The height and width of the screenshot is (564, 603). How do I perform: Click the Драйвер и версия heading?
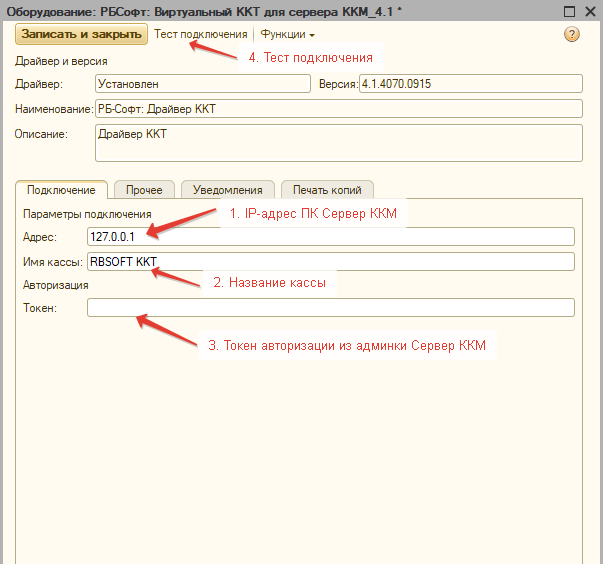tap(61, 61)
